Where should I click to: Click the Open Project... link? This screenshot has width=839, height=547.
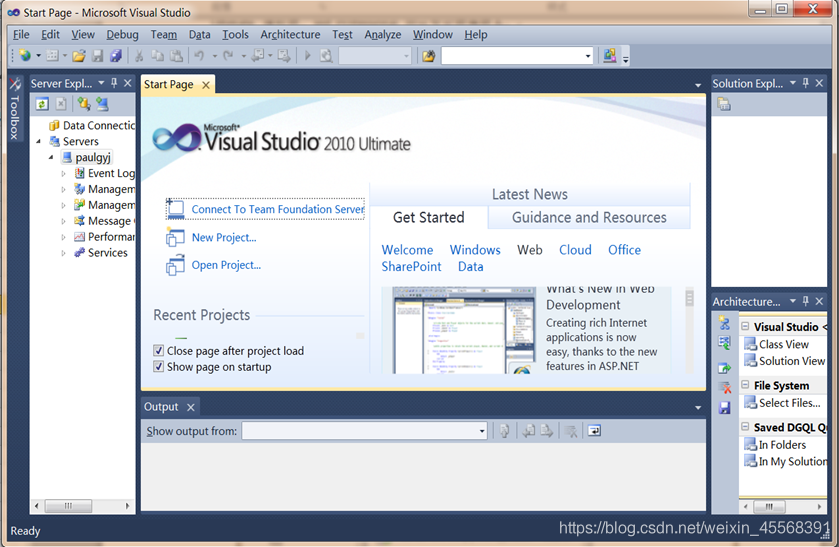(x=226, y=265)
